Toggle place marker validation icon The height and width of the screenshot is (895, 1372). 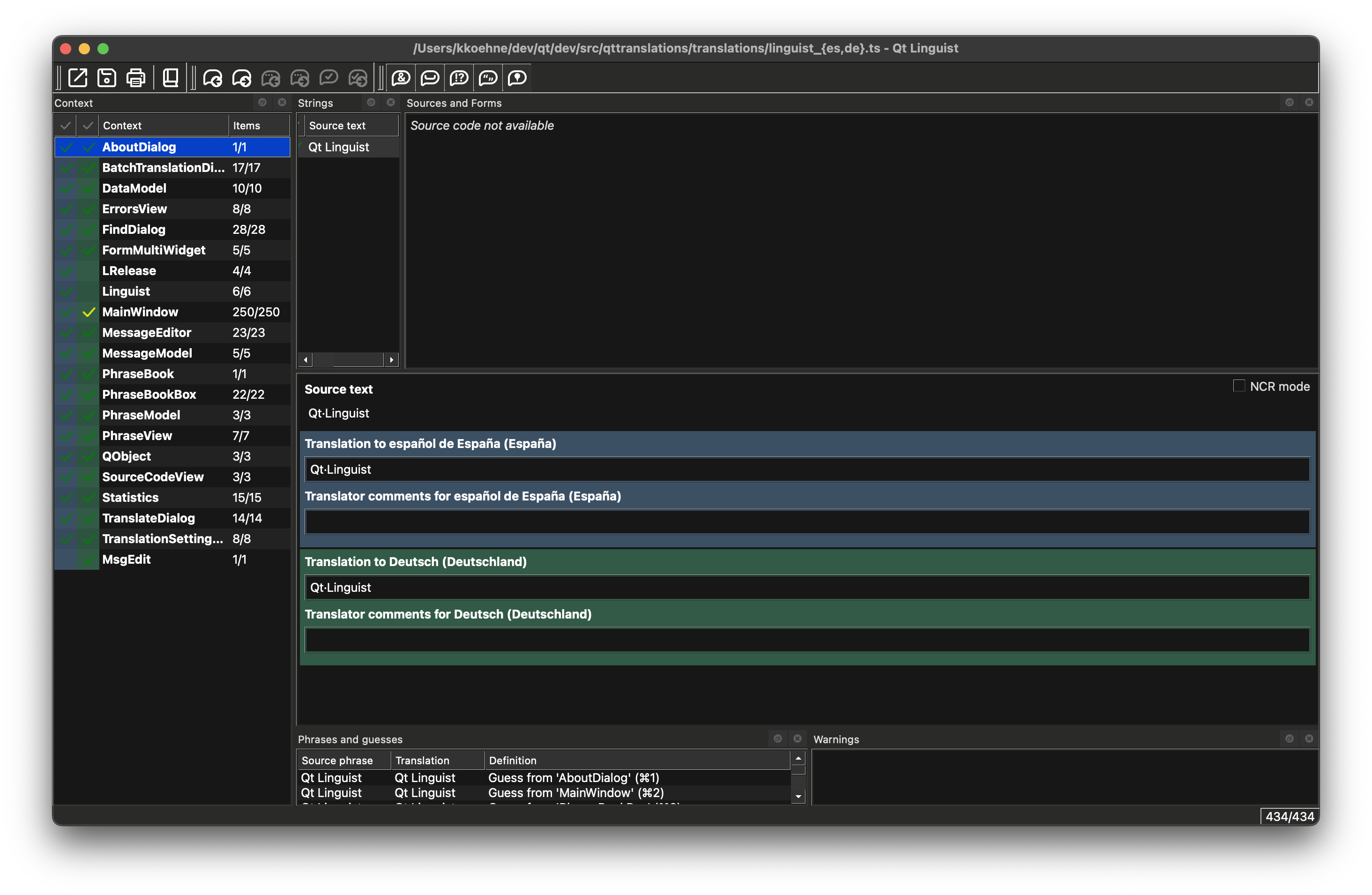pyautogui.click(x=518, y=78)
